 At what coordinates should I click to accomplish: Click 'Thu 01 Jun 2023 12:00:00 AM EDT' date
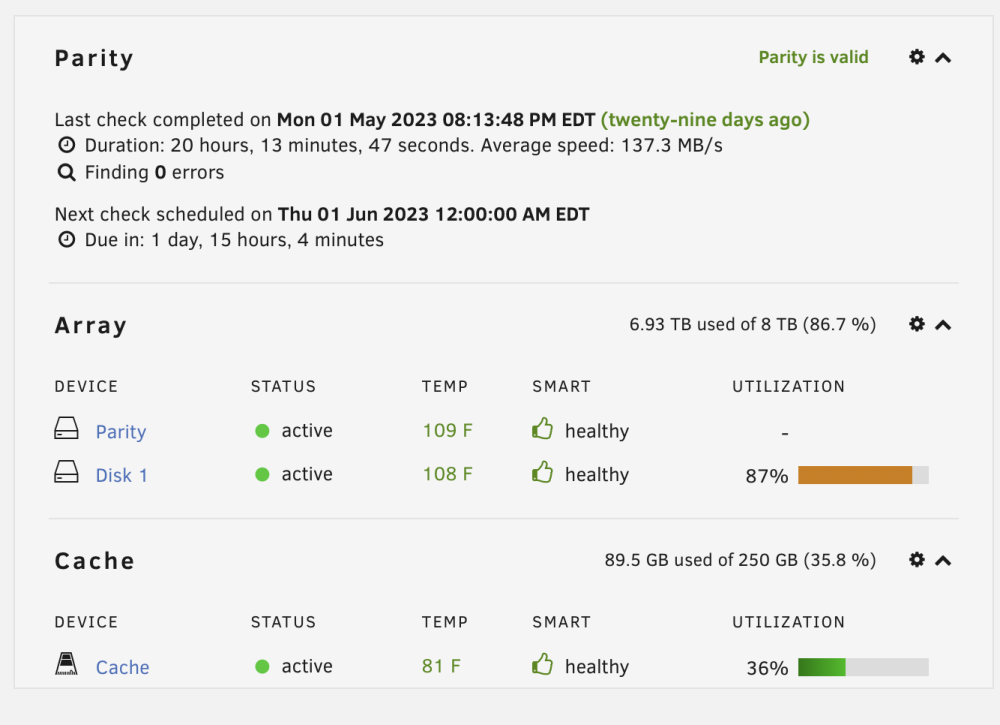[x=433, y=214]
